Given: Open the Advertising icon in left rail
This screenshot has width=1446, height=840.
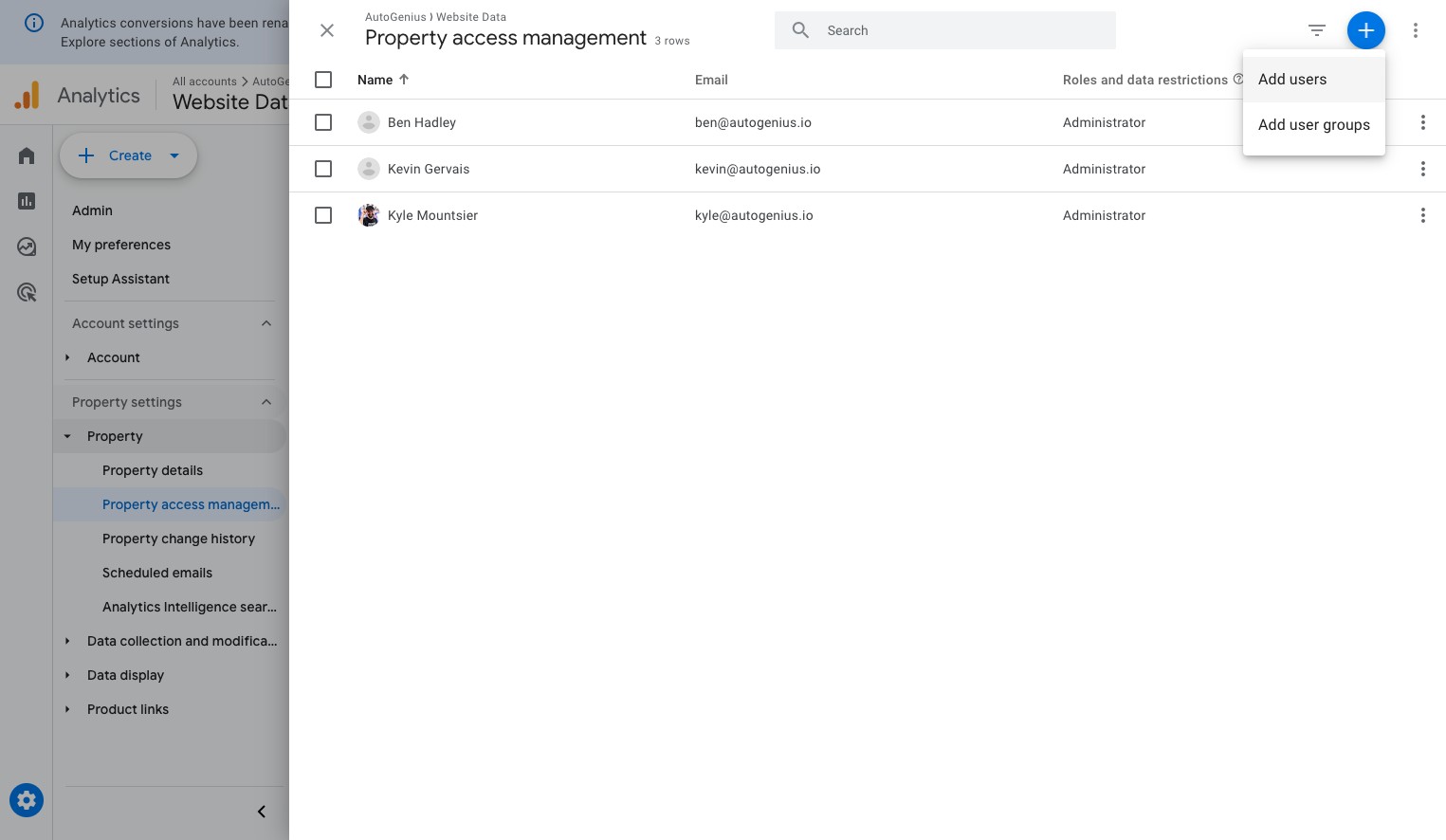Looking at the screenshot, I should pyautogui.click(x=27, y=292).
